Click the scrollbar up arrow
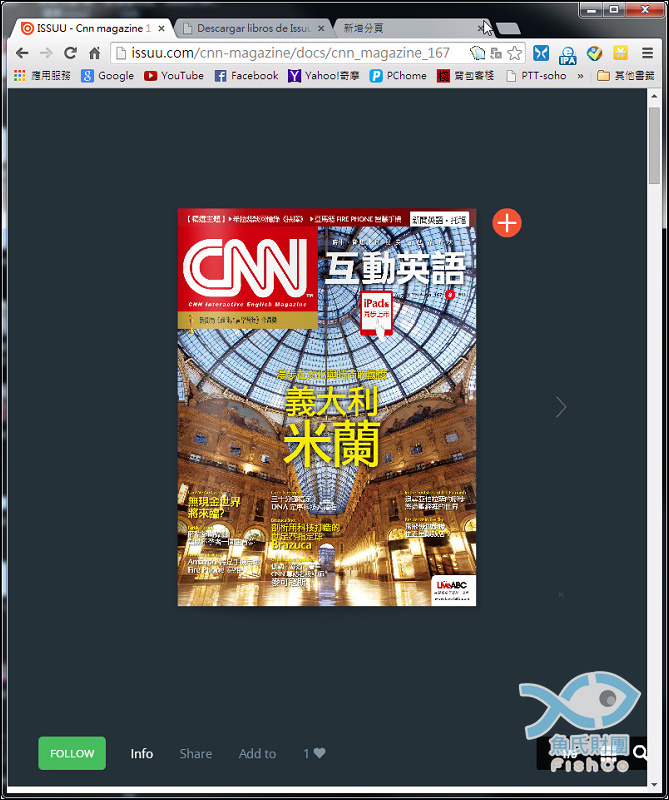 point(654,96)
